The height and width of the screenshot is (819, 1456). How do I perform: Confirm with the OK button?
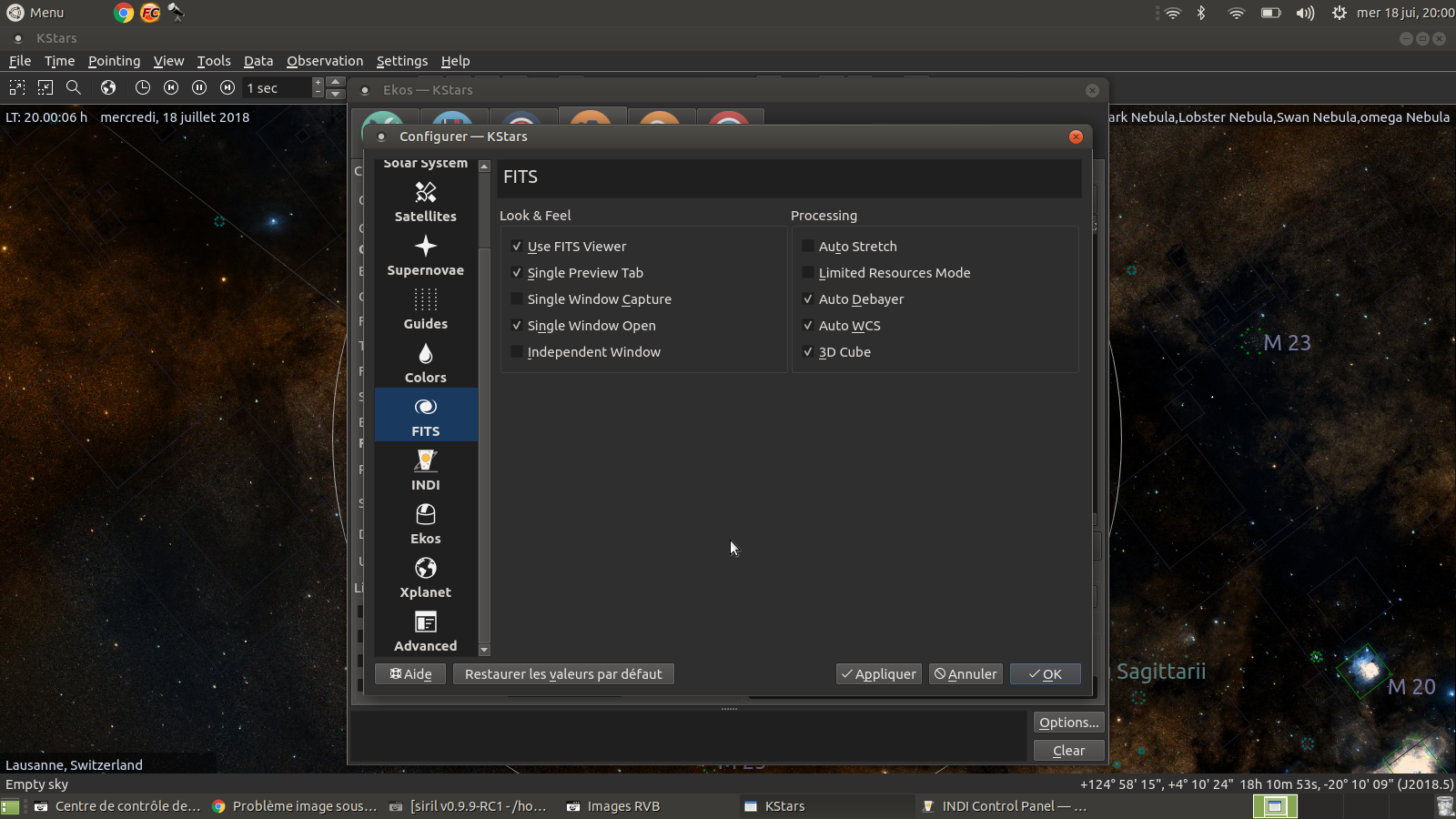tap(1046, 674)
